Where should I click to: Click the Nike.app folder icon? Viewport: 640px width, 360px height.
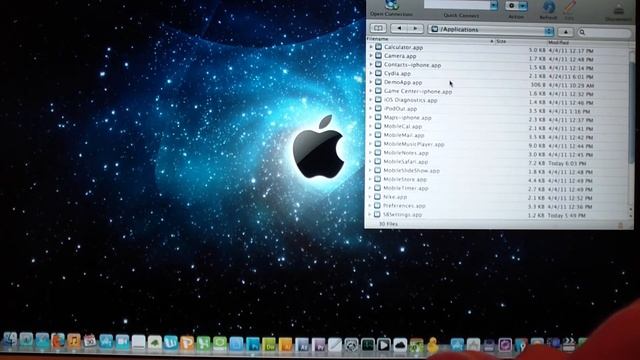(378, 196)
